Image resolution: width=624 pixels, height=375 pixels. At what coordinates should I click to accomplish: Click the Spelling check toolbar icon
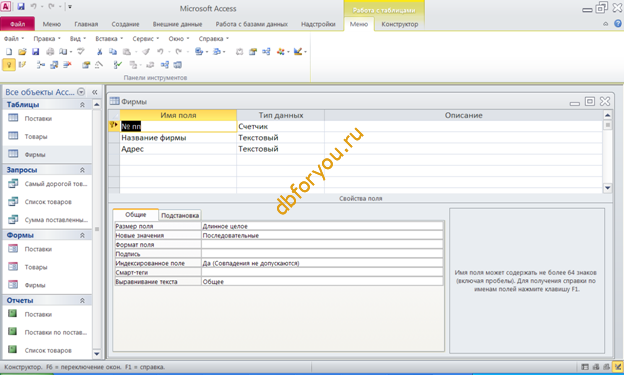81,52
